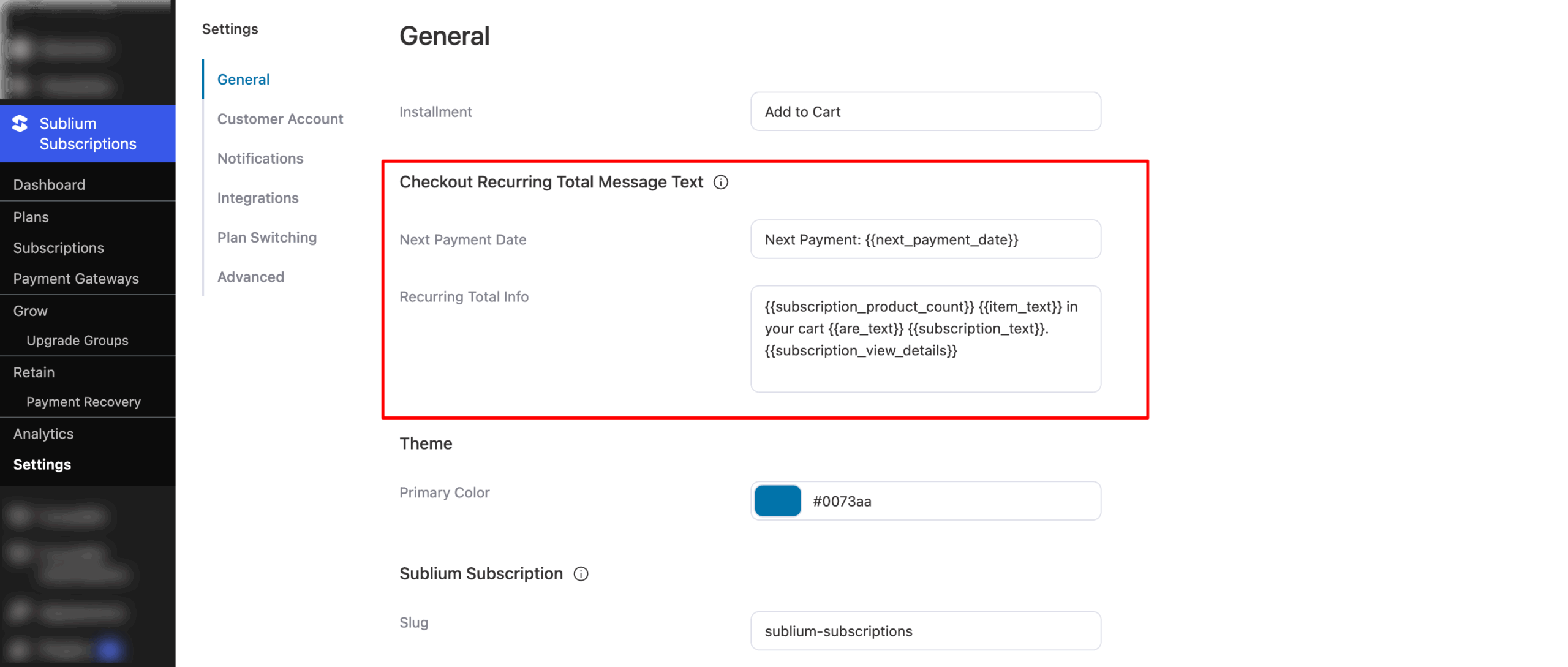Viewport: 1568px width, 667px height.
Task: Go to the Integrations settings tab
Action: [x=257, y=198]
